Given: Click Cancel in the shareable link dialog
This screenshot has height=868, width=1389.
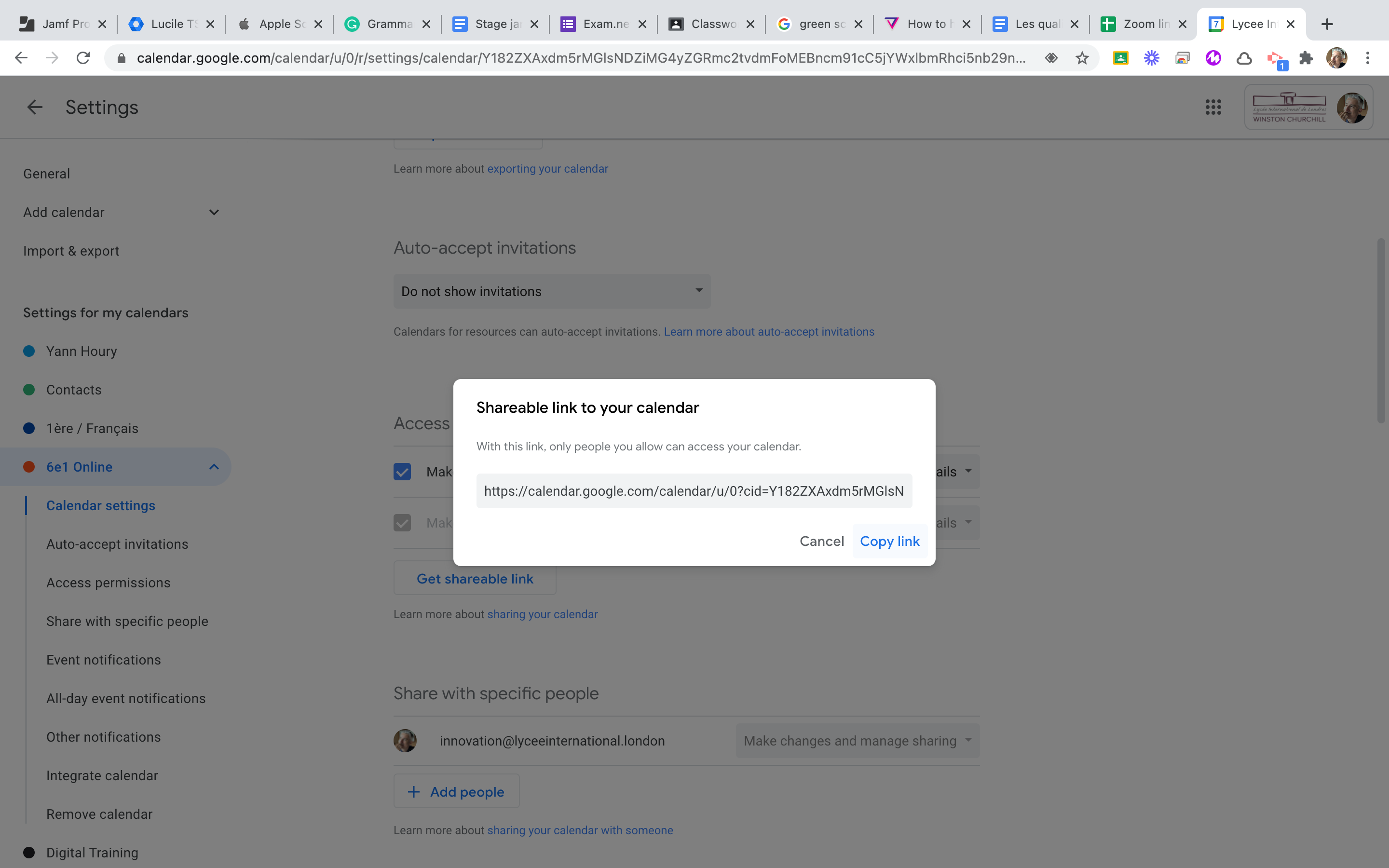Looking at the screenshot, I should coord(821,542).
